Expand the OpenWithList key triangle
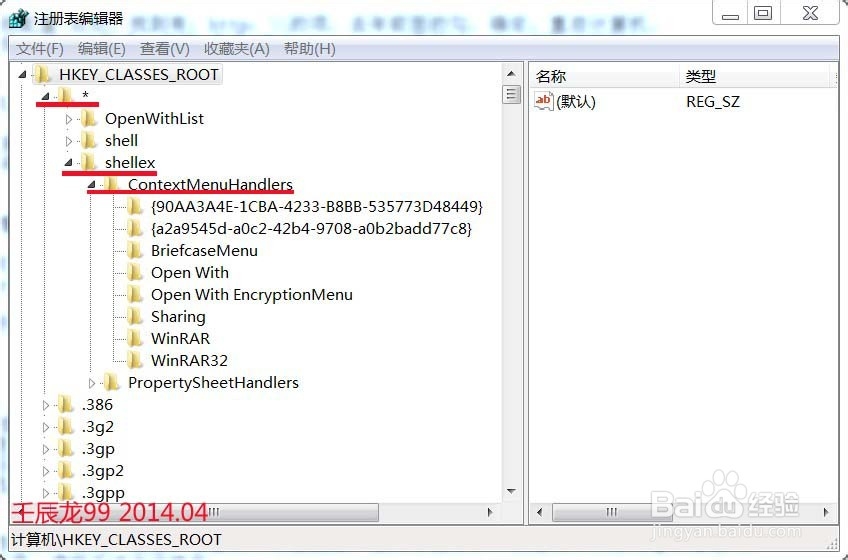This screenshot has width=848, height=560. pyautogui.click(x=69, y=119)
